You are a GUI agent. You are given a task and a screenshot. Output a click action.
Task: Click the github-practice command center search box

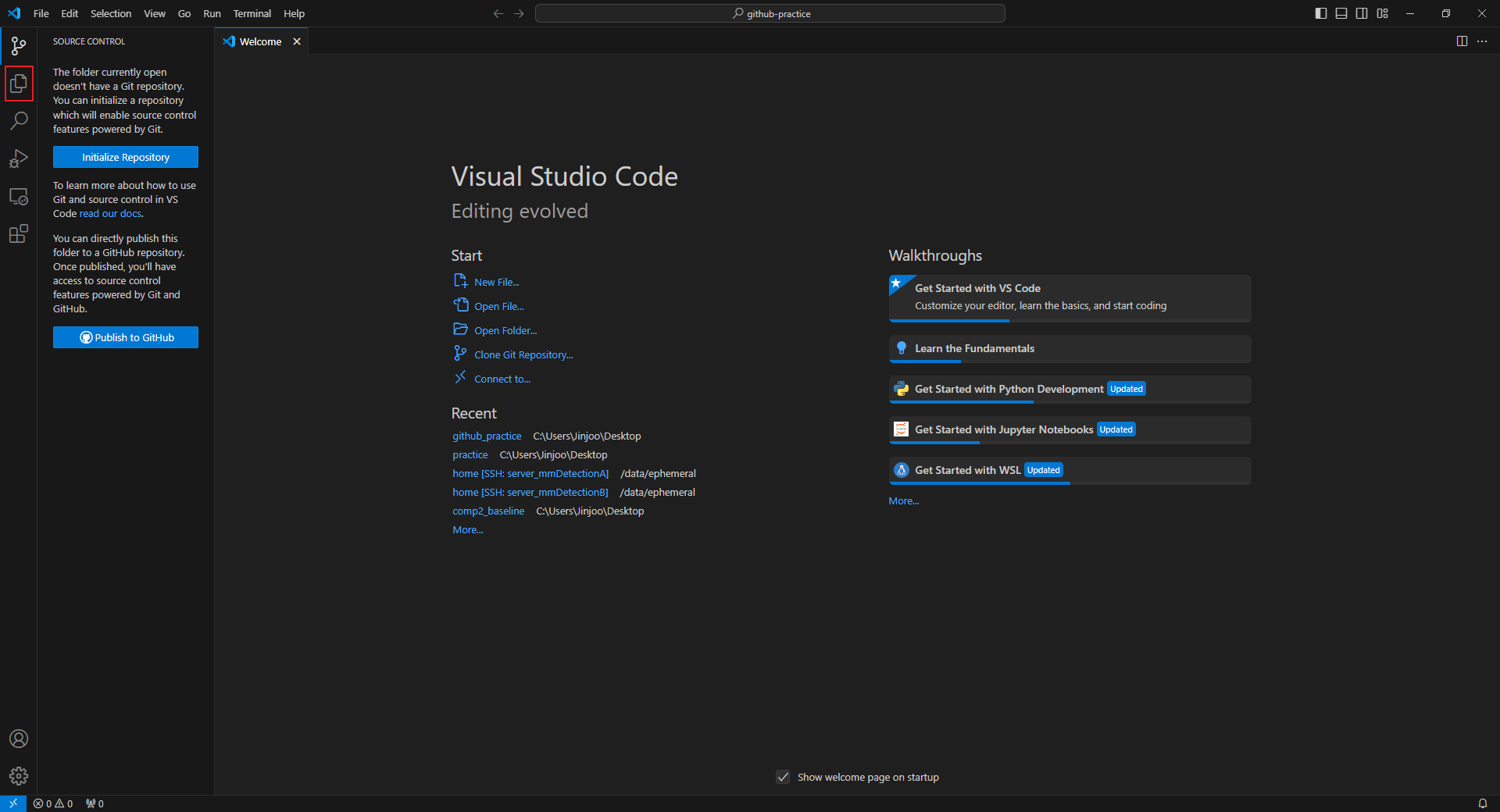tap(770, 13)
